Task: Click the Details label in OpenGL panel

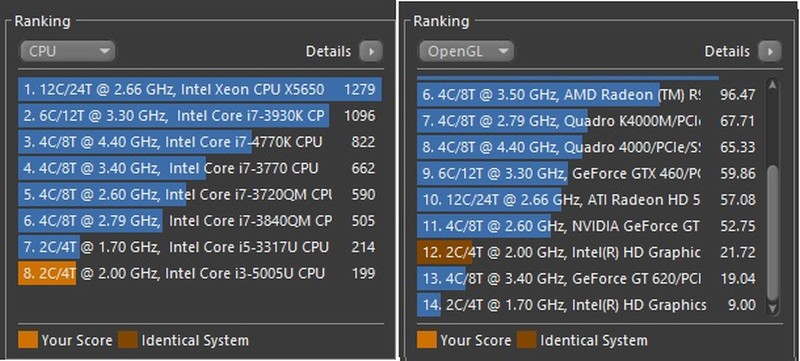Action: click(727, 51)
